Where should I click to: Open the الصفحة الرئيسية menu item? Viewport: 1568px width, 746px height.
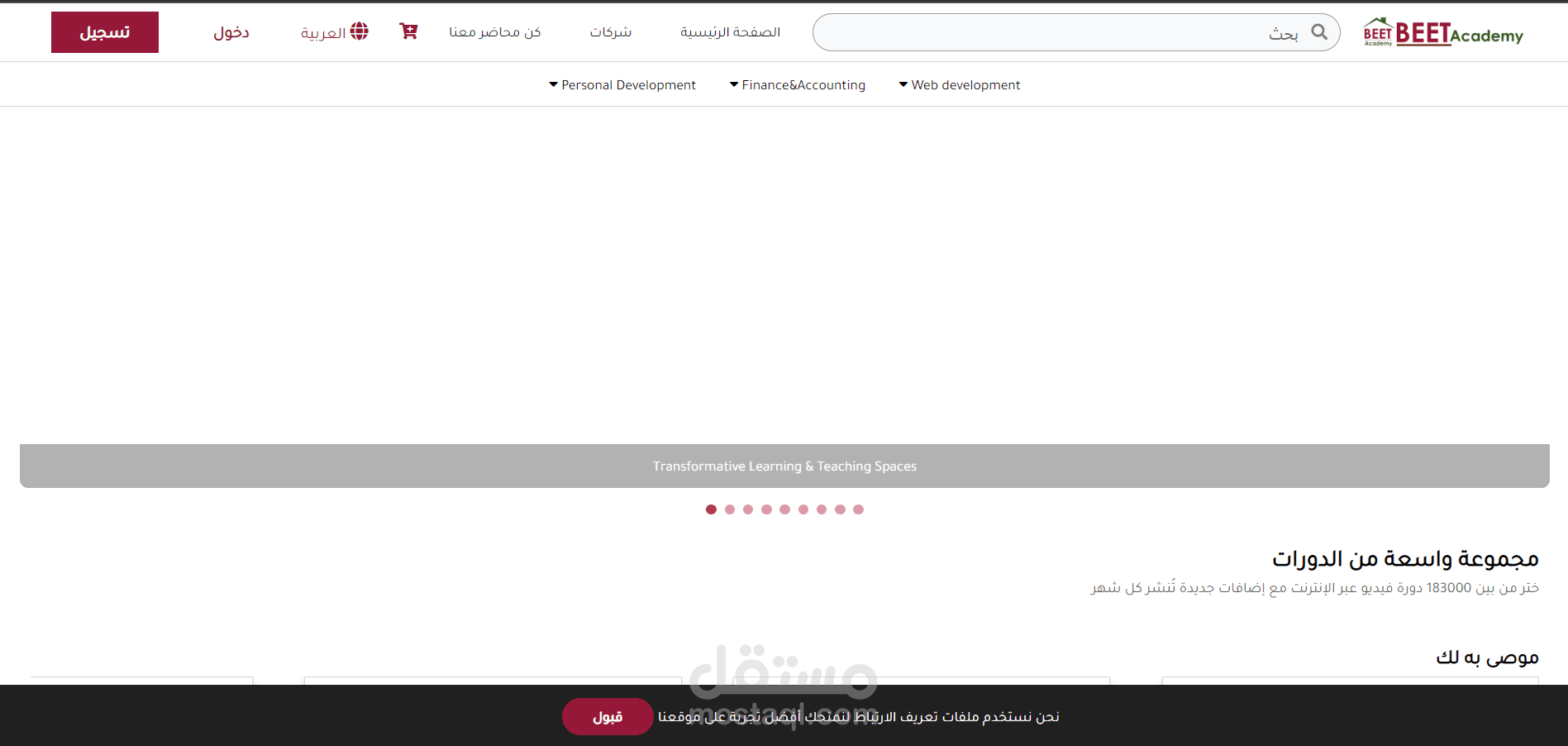(730, 32)
